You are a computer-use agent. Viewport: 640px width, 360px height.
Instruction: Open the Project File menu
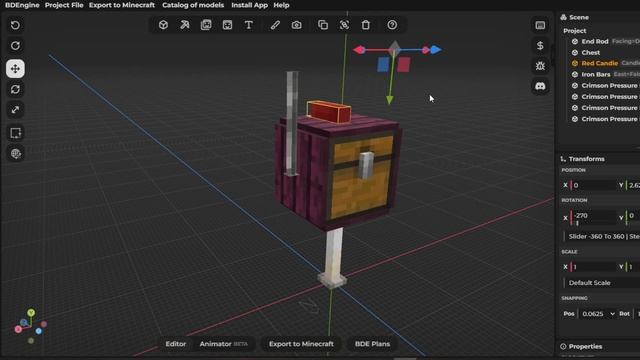(x=64, y=5)
